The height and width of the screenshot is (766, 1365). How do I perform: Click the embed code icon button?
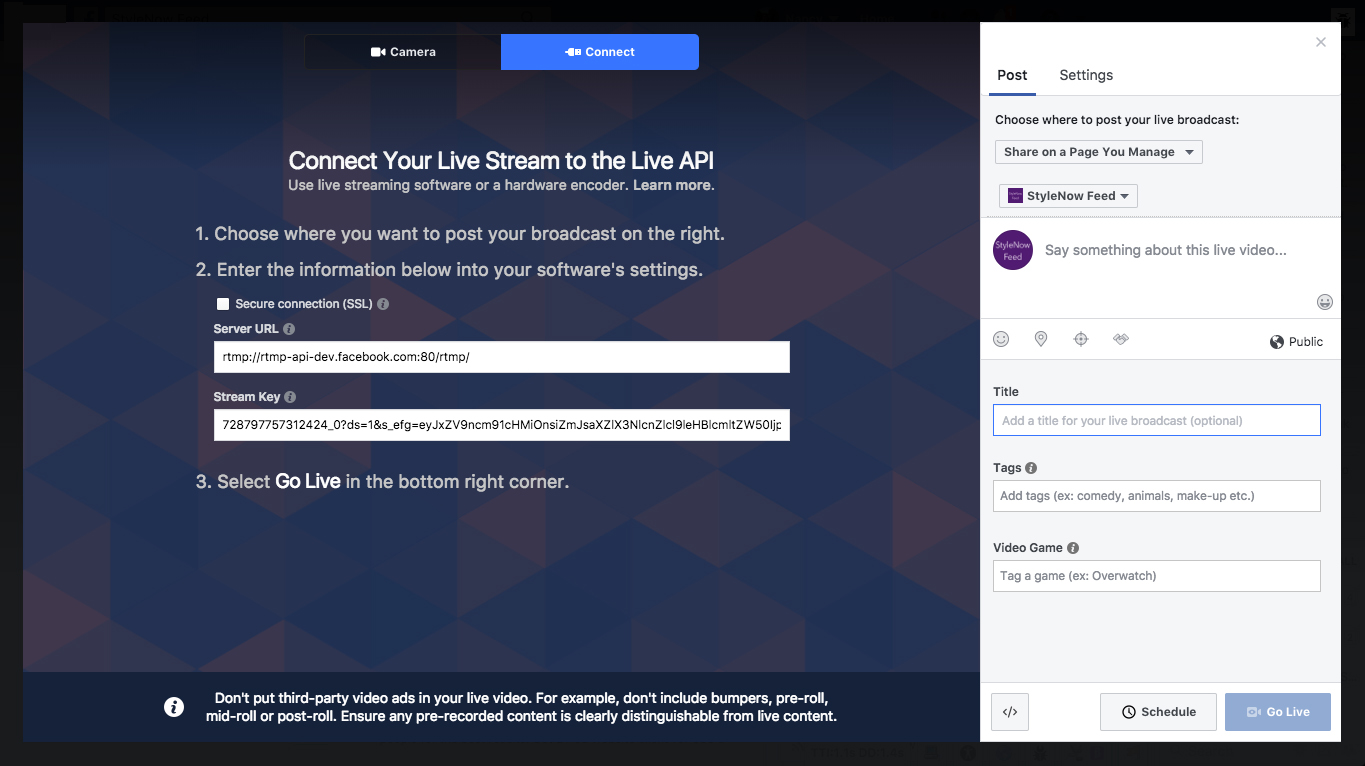[x=1010, y=712]
